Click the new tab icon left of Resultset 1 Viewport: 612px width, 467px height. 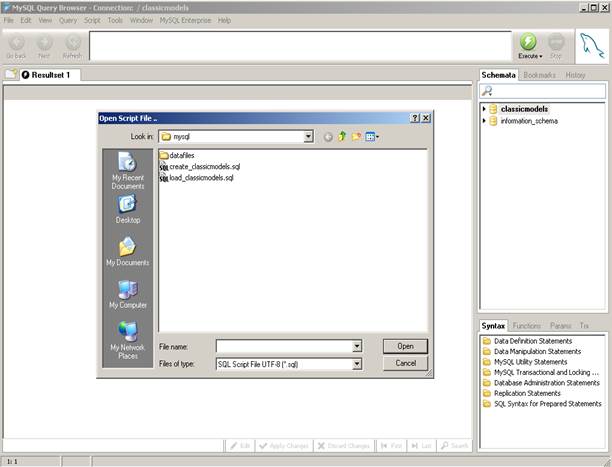(x=11, y=74)
